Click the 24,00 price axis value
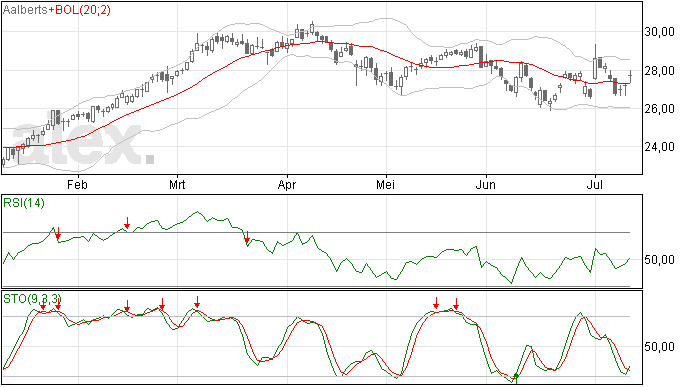 coord(659,147)
